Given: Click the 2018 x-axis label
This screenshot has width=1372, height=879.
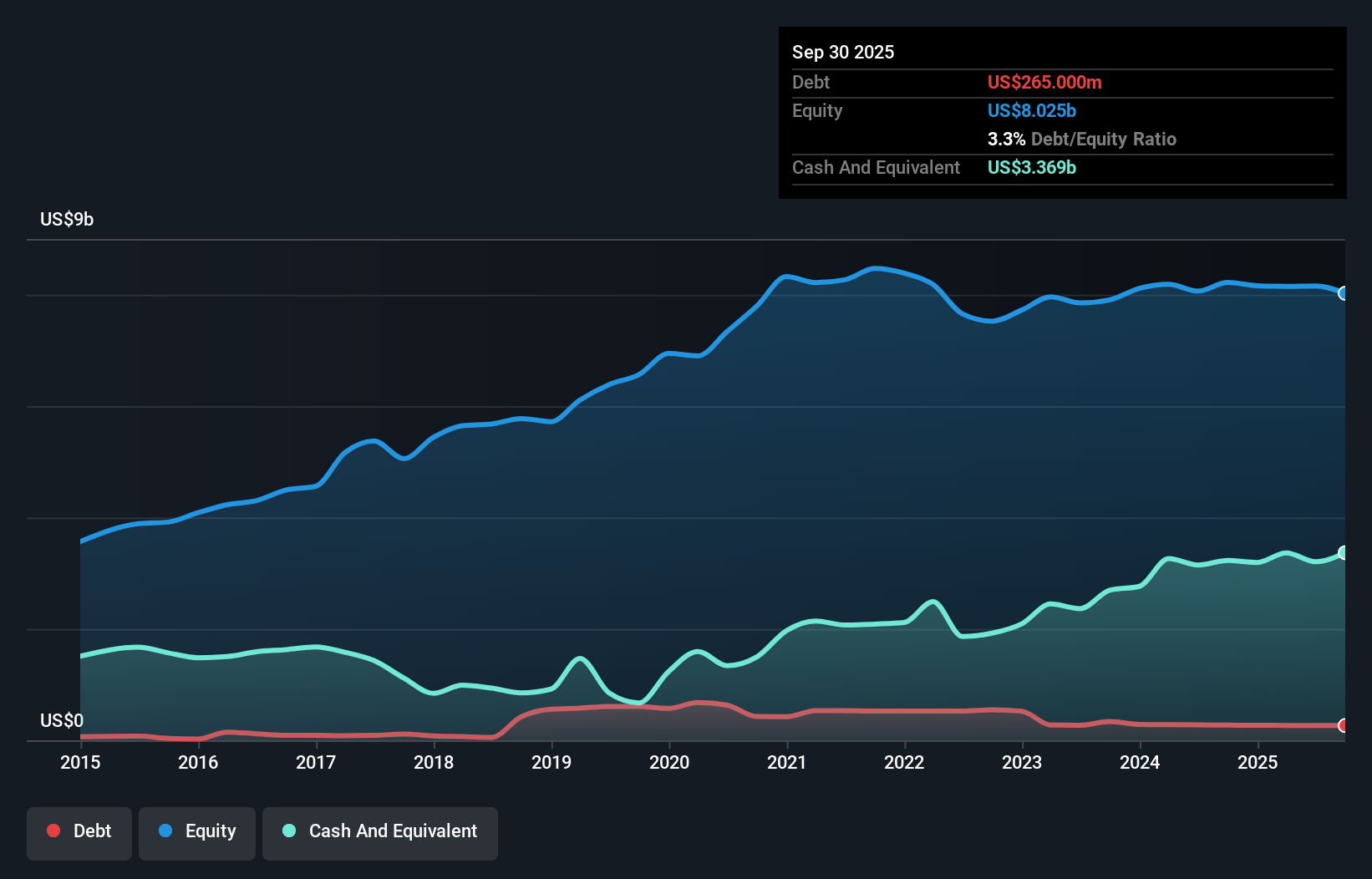Looking at the screenshot, I should pyautogui.click(x=434, y=762).
